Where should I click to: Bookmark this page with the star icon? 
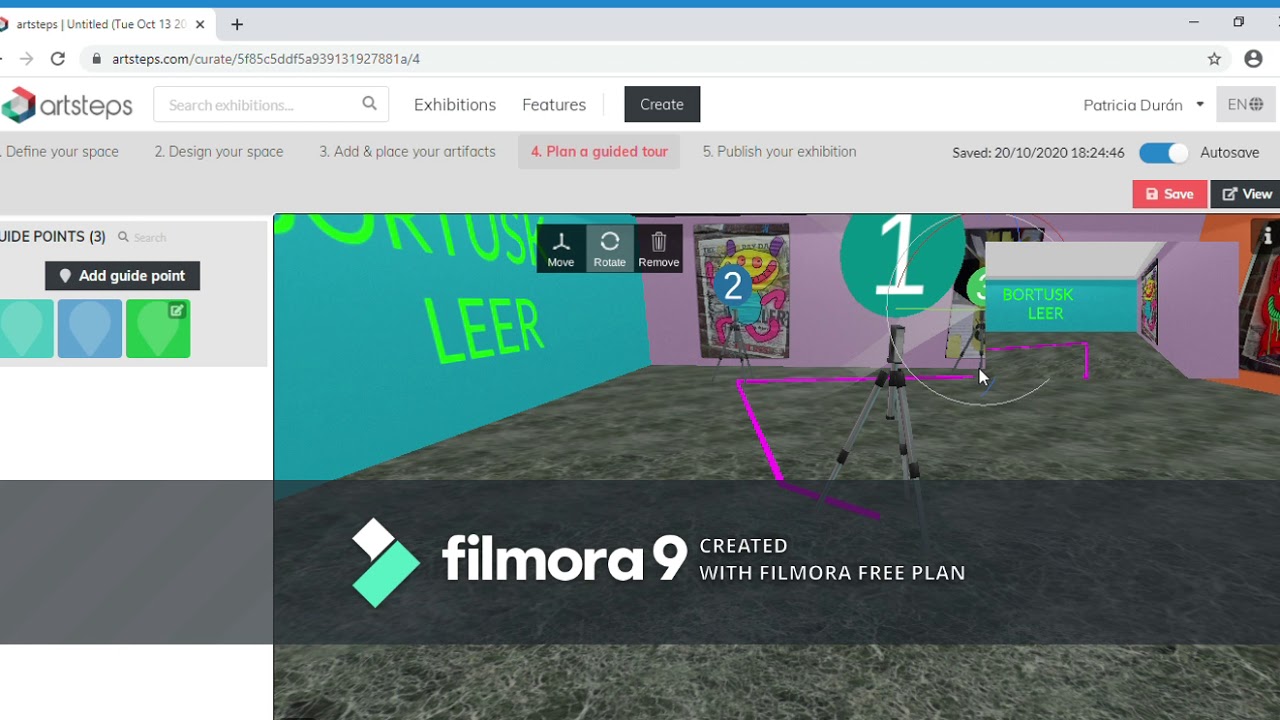(x=1214, y=59)
